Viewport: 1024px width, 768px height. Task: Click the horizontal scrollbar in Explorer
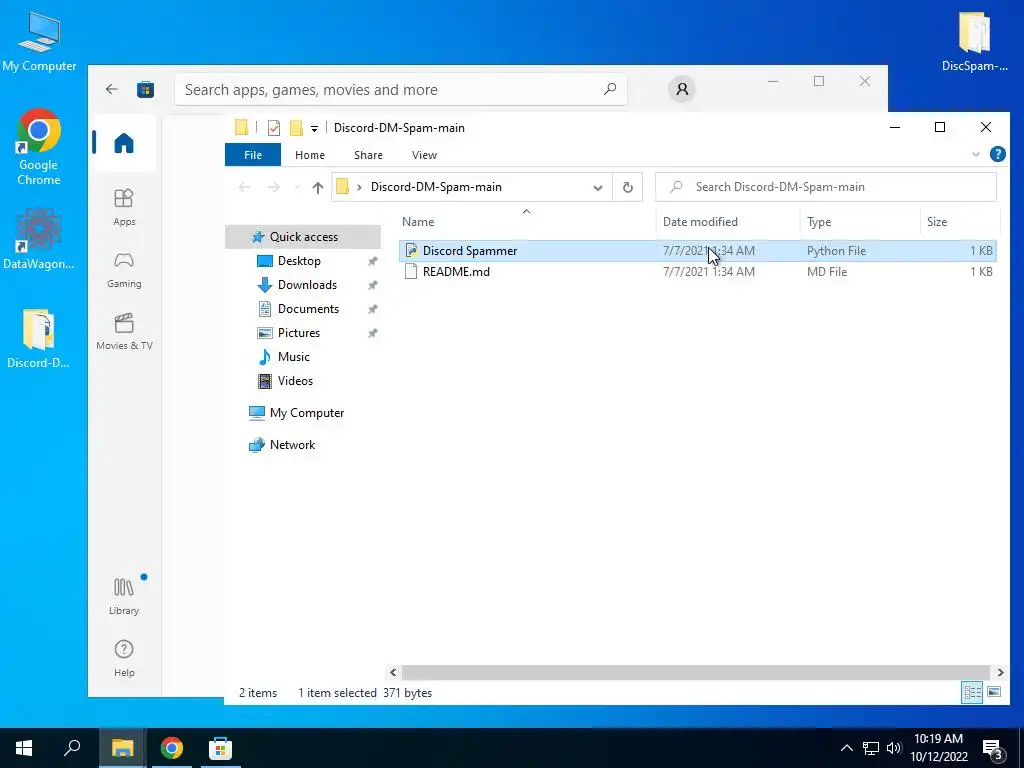696,673
